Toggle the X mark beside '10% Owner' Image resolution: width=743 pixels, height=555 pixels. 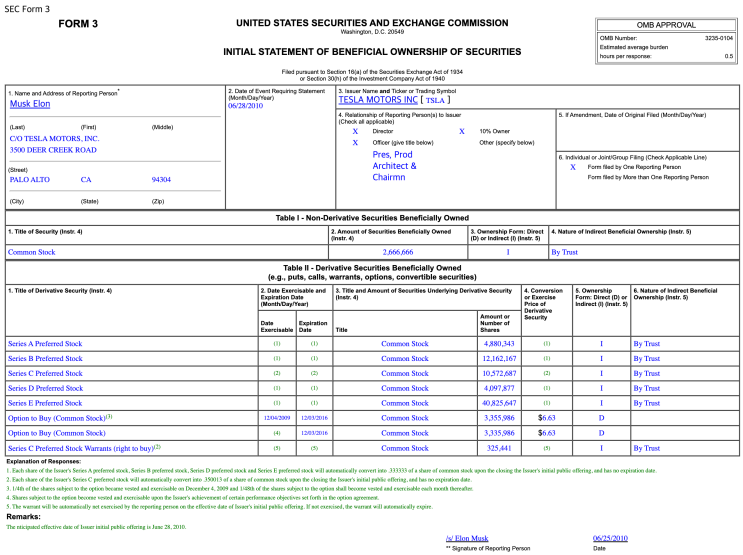point(462,131)
